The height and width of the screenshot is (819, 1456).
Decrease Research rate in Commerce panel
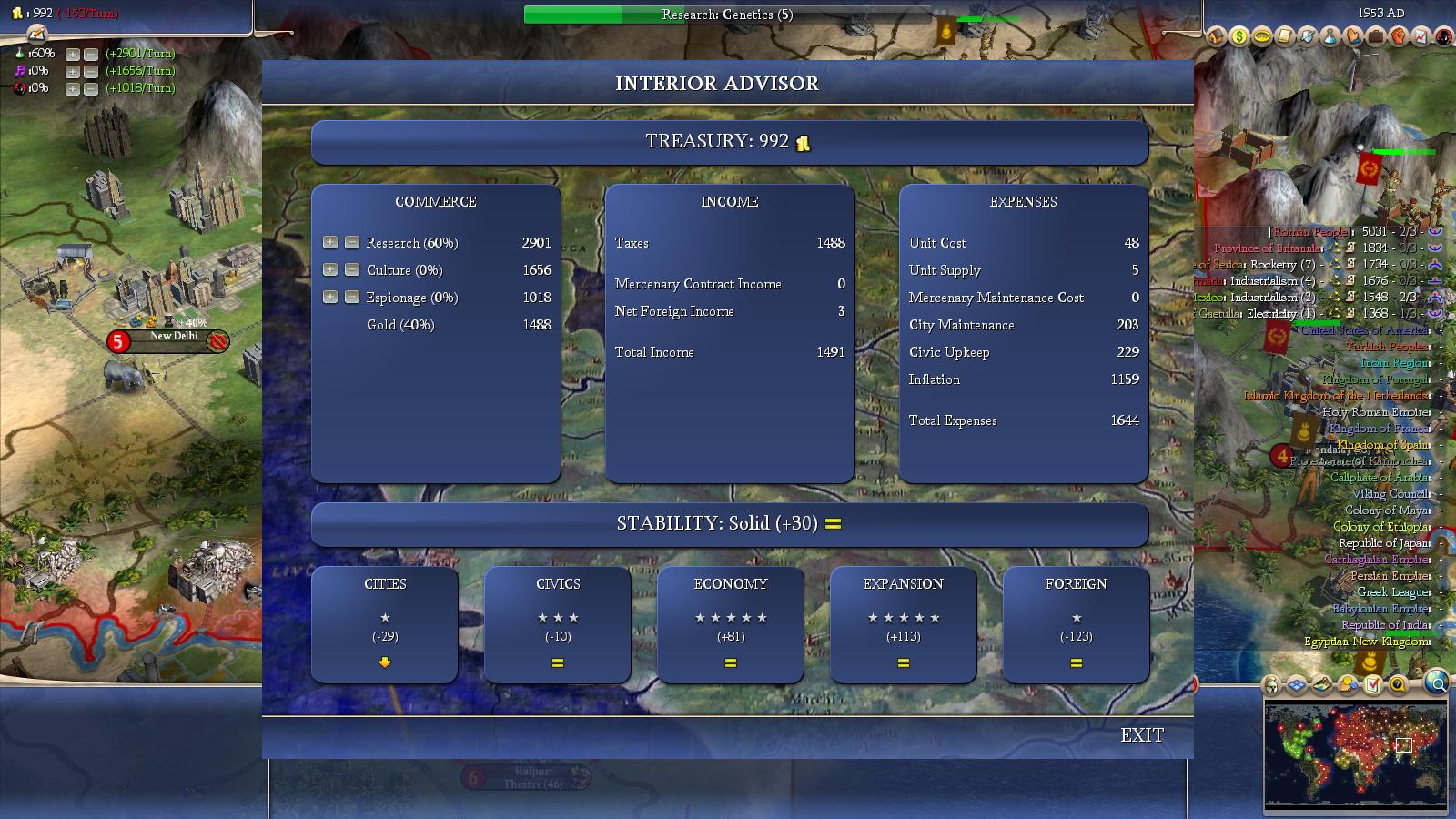(352, 243)
